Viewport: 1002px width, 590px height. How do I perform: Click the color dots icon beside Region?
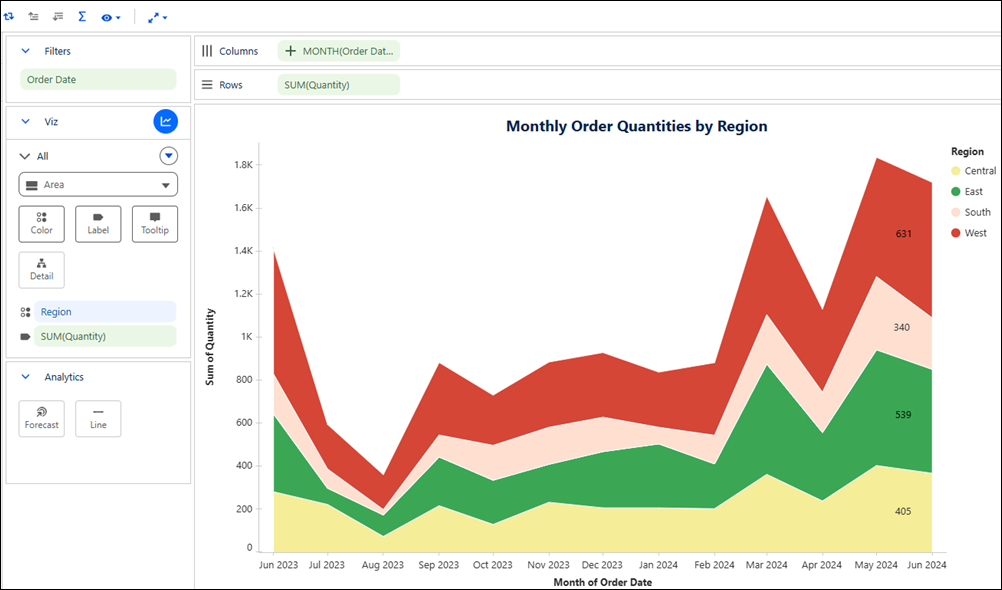(26, 312)
